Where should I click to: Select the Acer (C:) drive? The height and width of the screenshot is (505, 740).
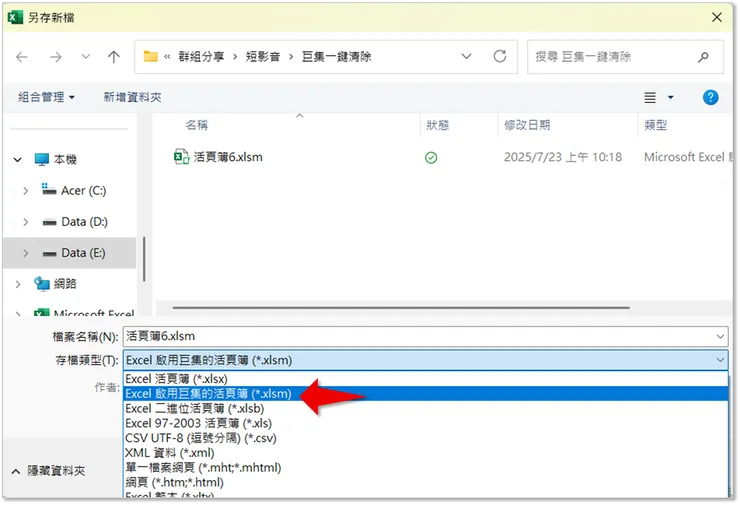84,191
